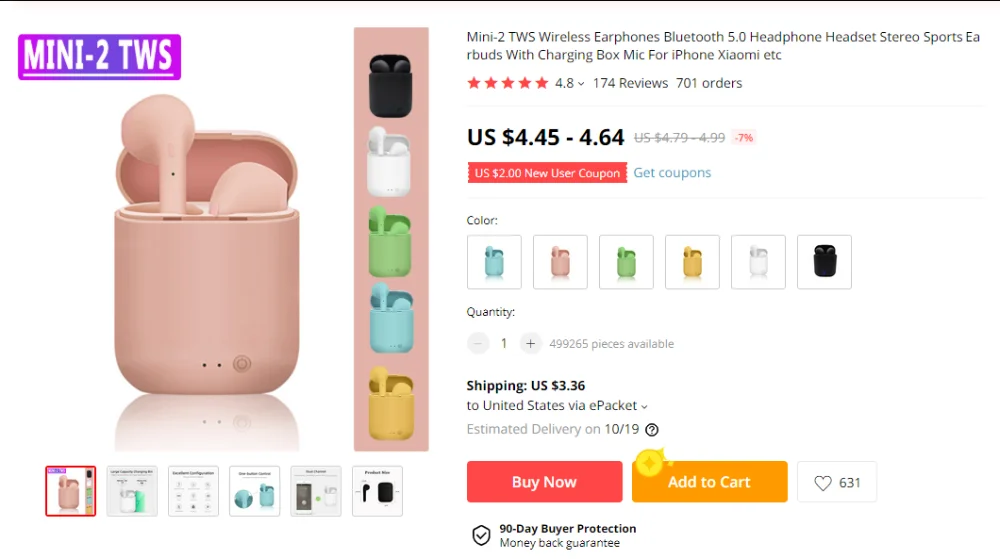The image size is (1000, 559).
Task: Choose the white earphones color option
Action: pos(758,262)
